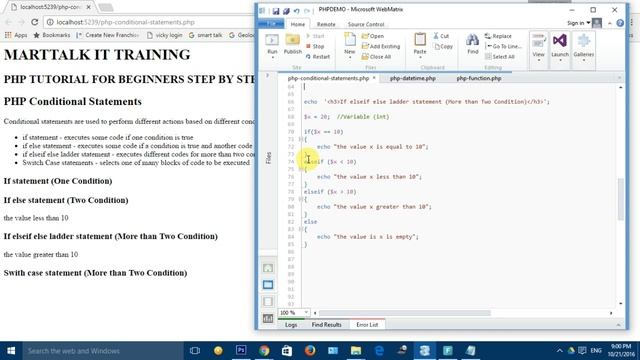Click the Visual Studio Launch icon

[x=560, y=41]
